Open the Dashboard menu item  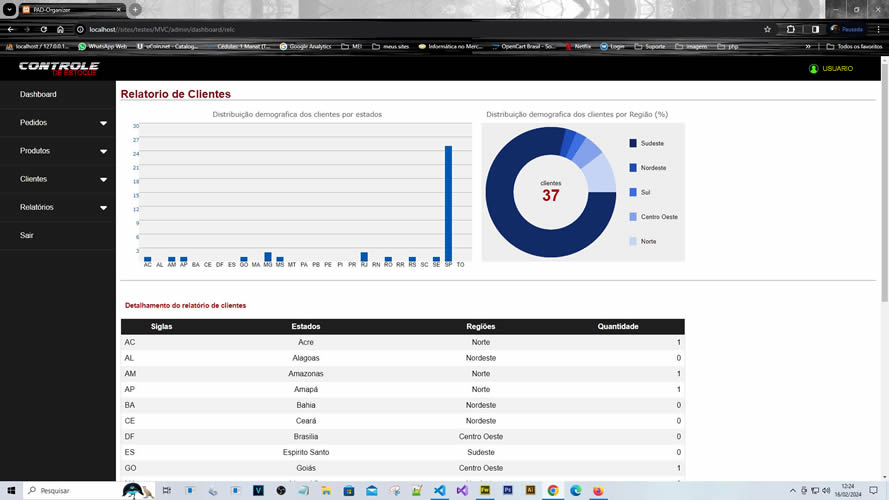click(38, 95)
